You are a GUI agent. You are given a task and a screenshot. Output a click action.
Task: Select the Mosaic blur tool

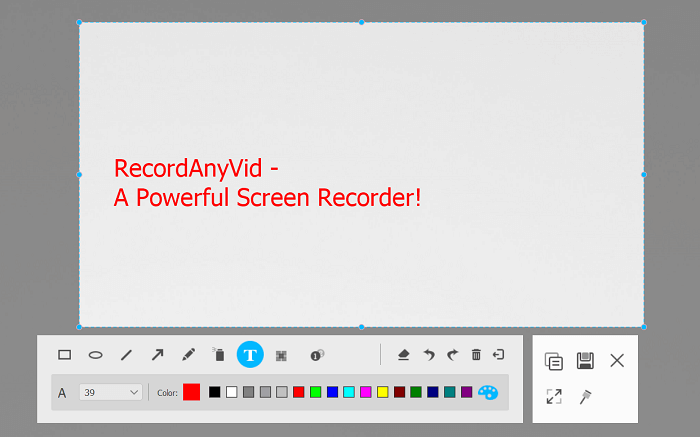pos(281,356)
